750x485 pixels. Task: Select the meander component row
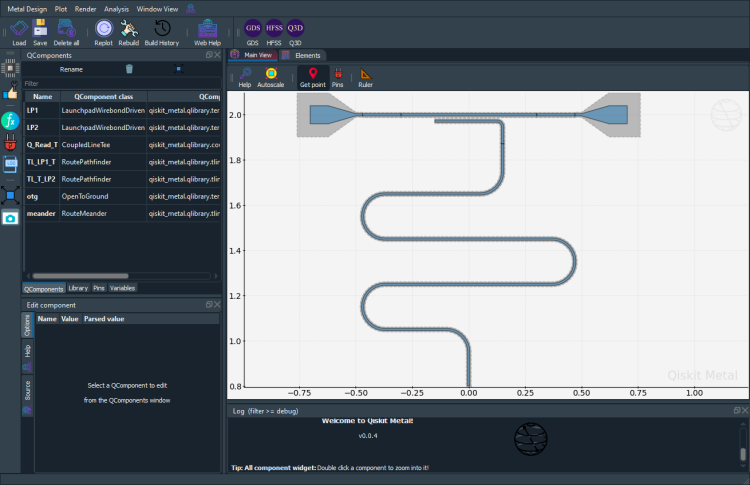click(x=122, y=214)
